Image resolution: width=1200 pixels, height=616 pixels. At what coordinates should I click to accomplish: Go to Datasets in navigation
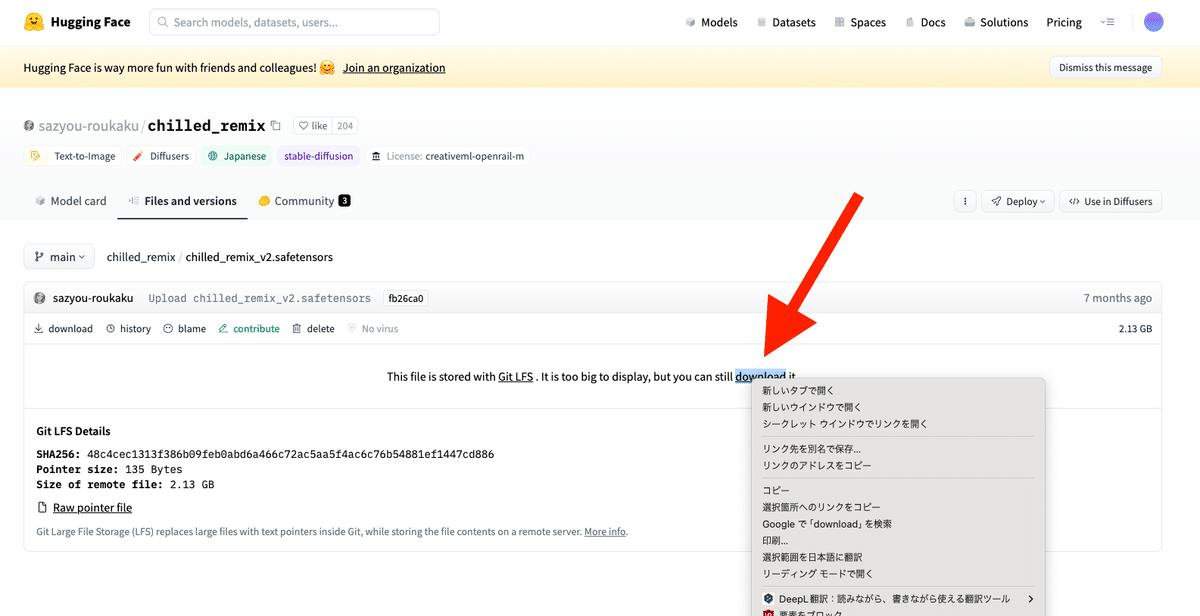point(786,22)
